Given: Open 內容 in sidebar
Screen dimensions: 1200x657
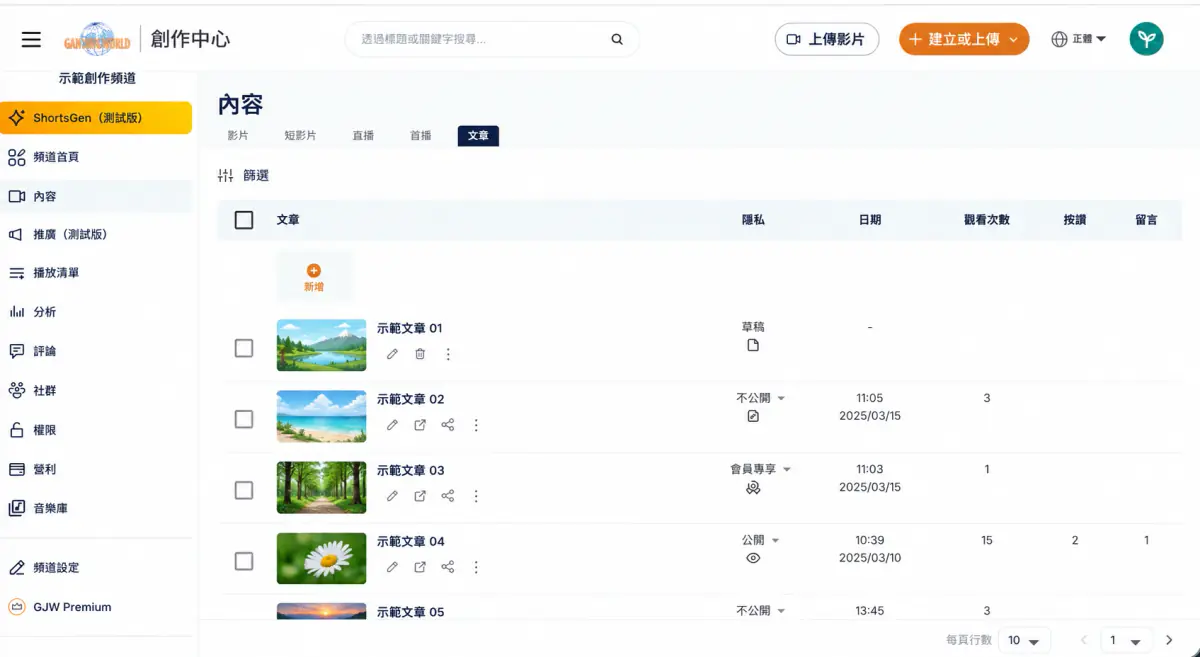Looking at the screenshot, I should (96, 196).
